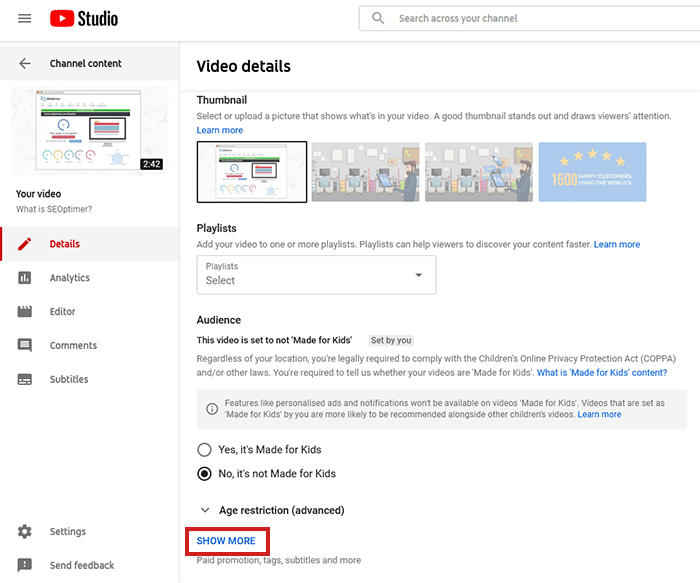Screen dimensions: 700x583
Task: Click Learn more in info notice
Action: point(599,415)
